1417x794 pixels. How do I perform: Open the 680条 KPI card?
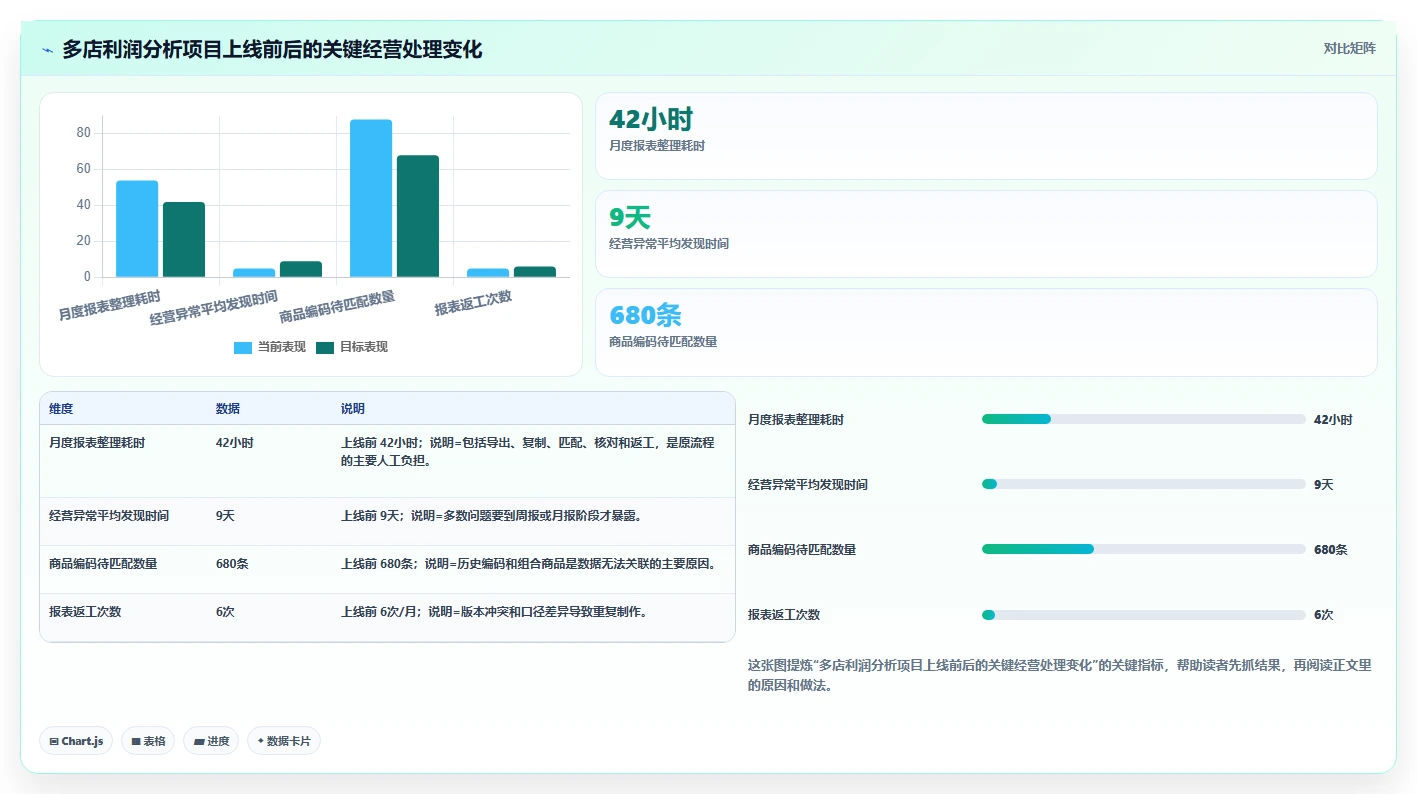pos(986,332)
